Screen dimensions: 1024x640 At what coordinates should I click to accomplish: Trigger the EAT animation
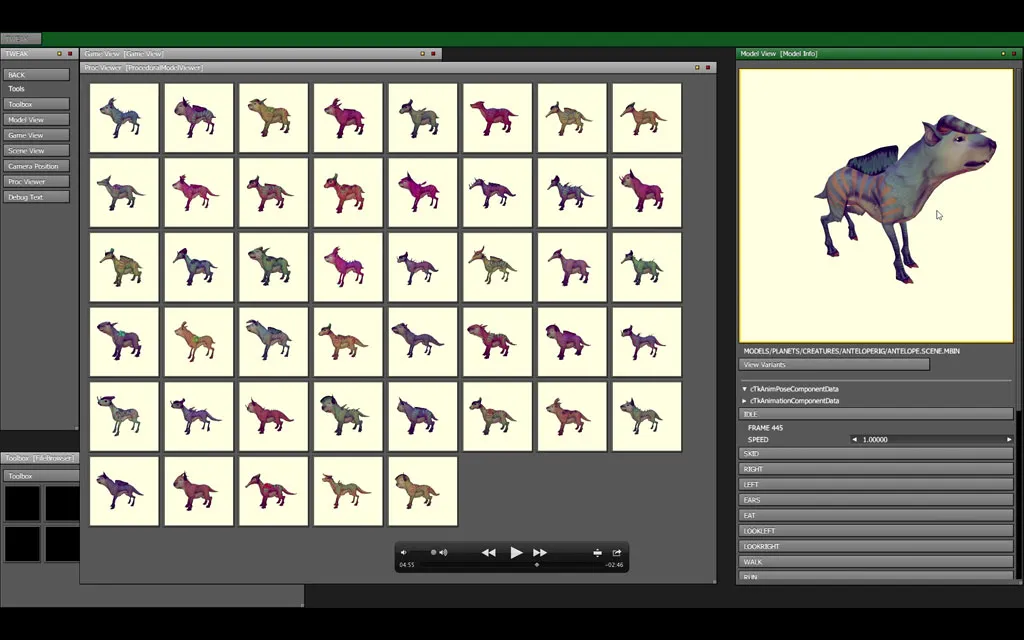(876, 516)
